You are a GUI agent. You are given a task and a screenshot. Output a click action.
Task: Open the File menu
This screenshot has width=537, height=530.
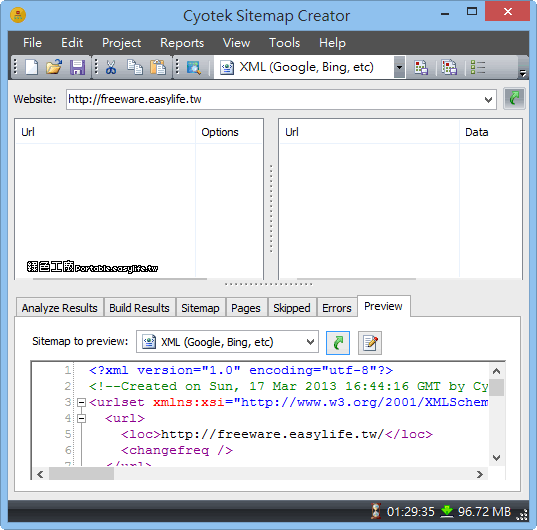(x=32, y=43)
